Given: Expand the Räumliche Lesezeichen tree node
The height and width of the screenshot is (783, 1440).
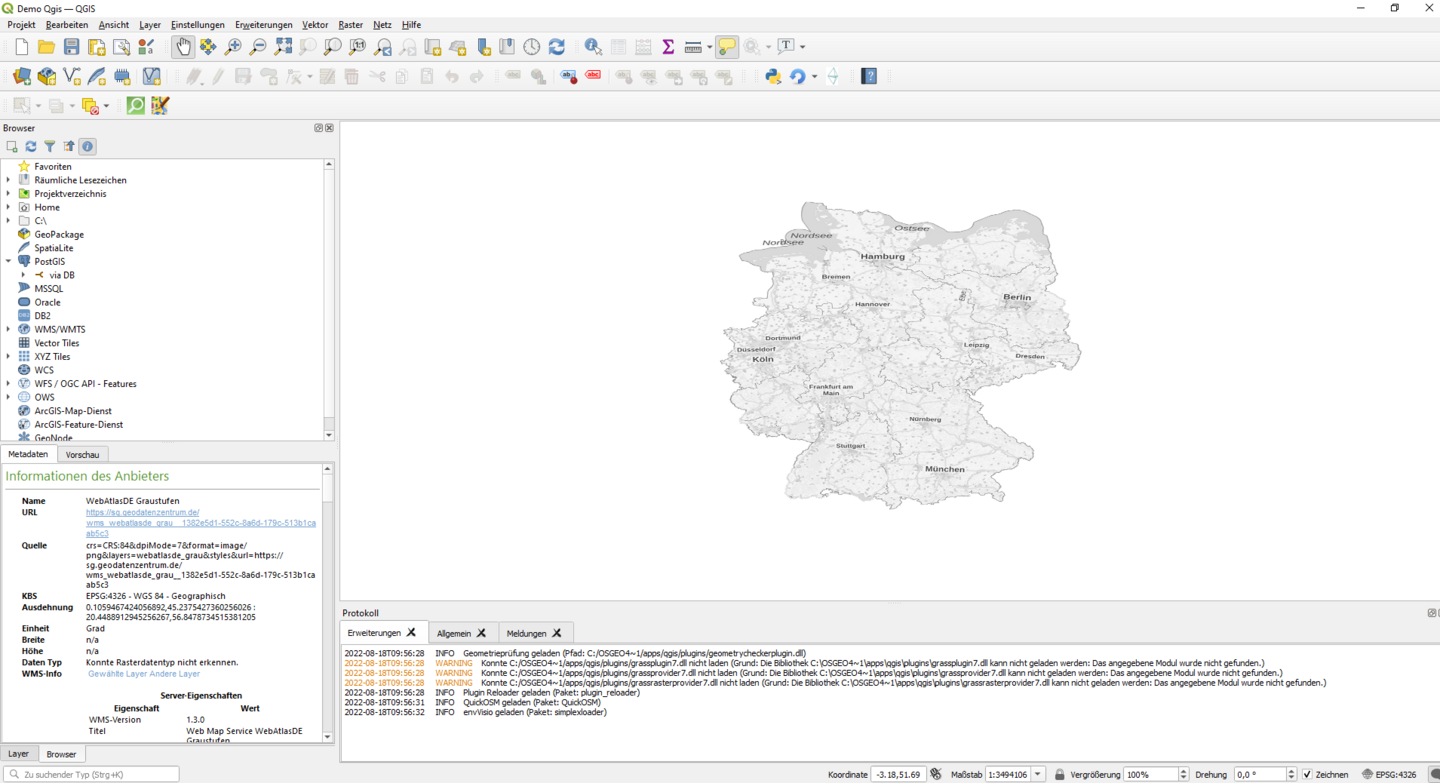Looking at the screenshot, I should (x=9, y=180).
